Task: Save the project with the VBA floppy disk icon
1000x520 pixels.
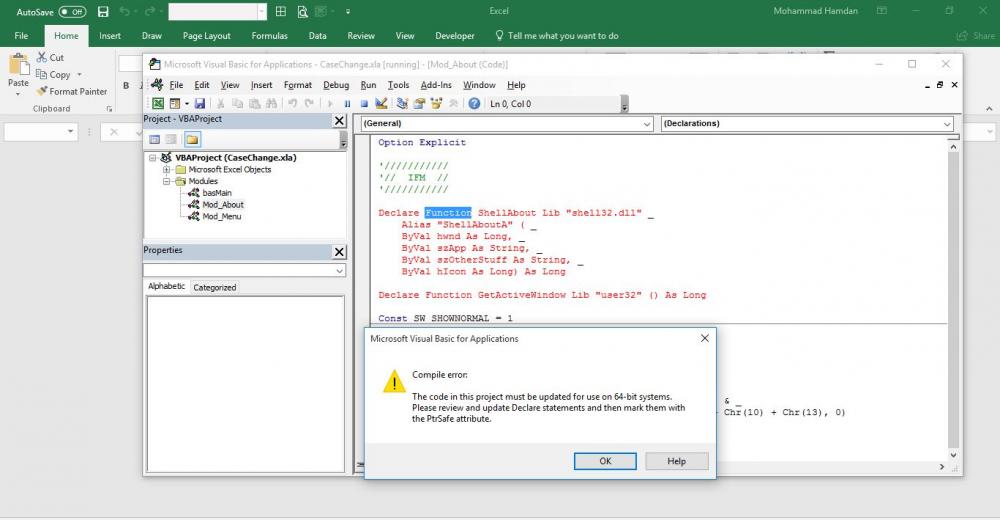Action: pyautogui.click(x=200, y=103)
